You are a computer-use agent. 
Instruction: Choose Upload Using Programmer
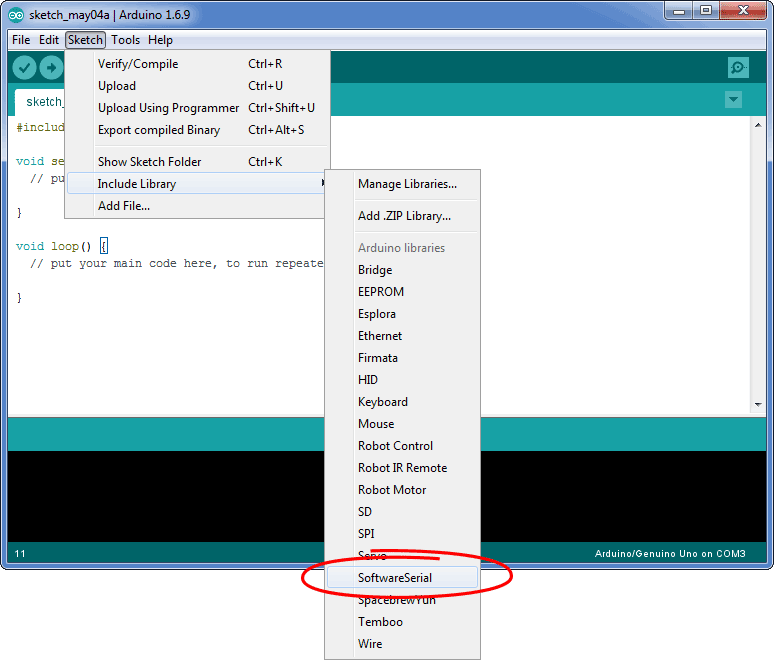[168, 108]
